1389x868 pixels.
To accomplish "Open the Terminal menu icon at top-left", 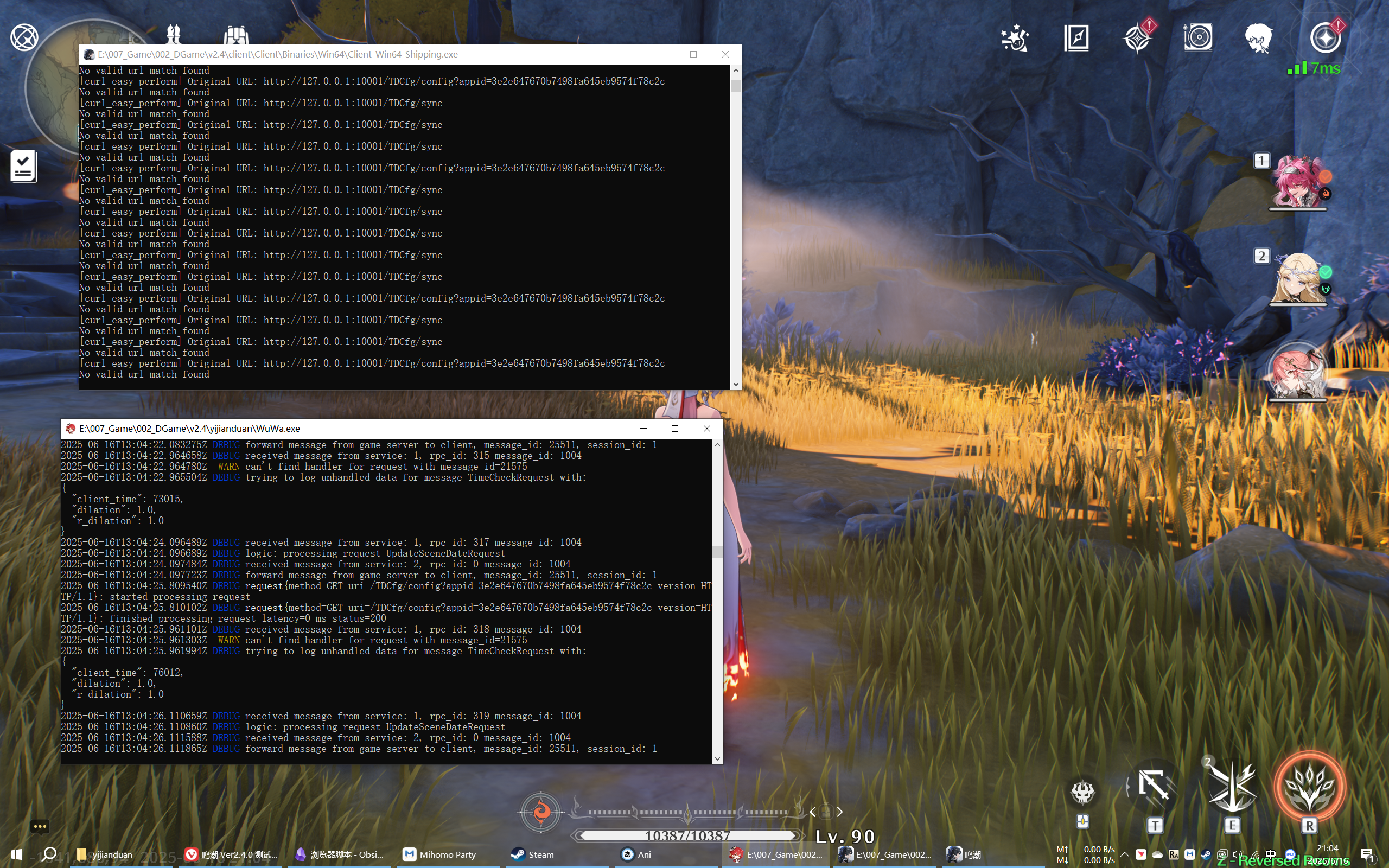I will [24, 38].
